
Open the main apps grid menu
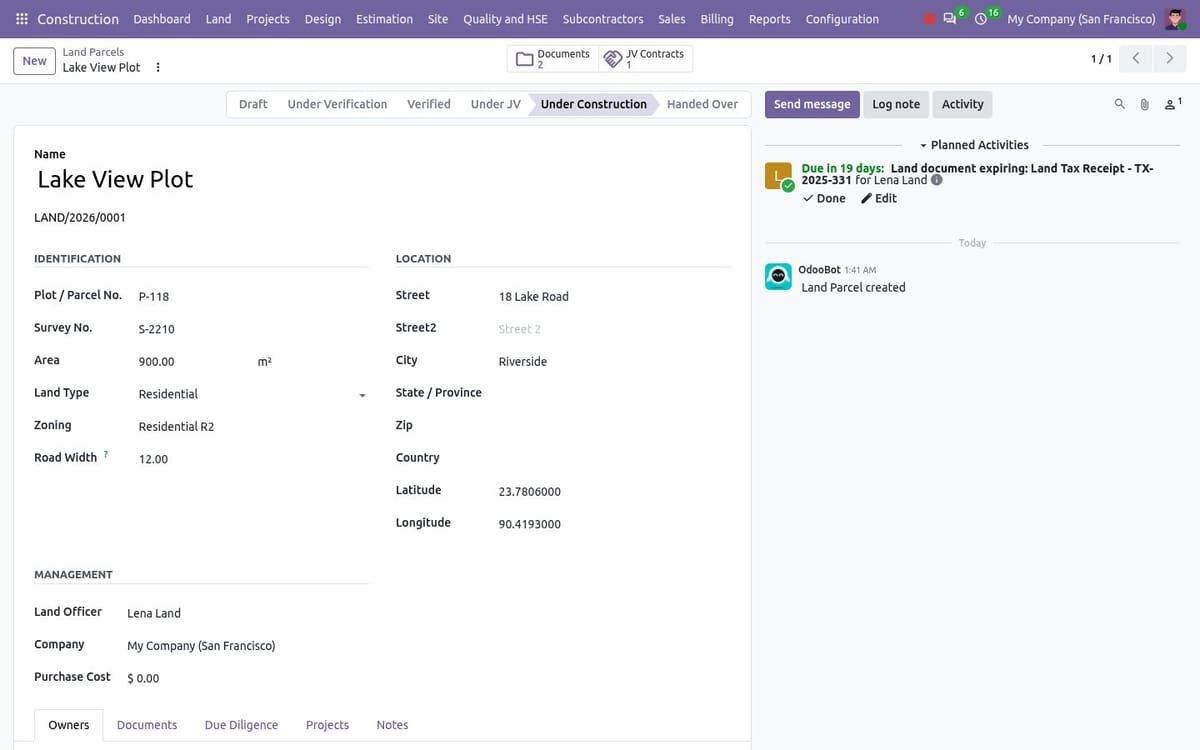[22, 19]
